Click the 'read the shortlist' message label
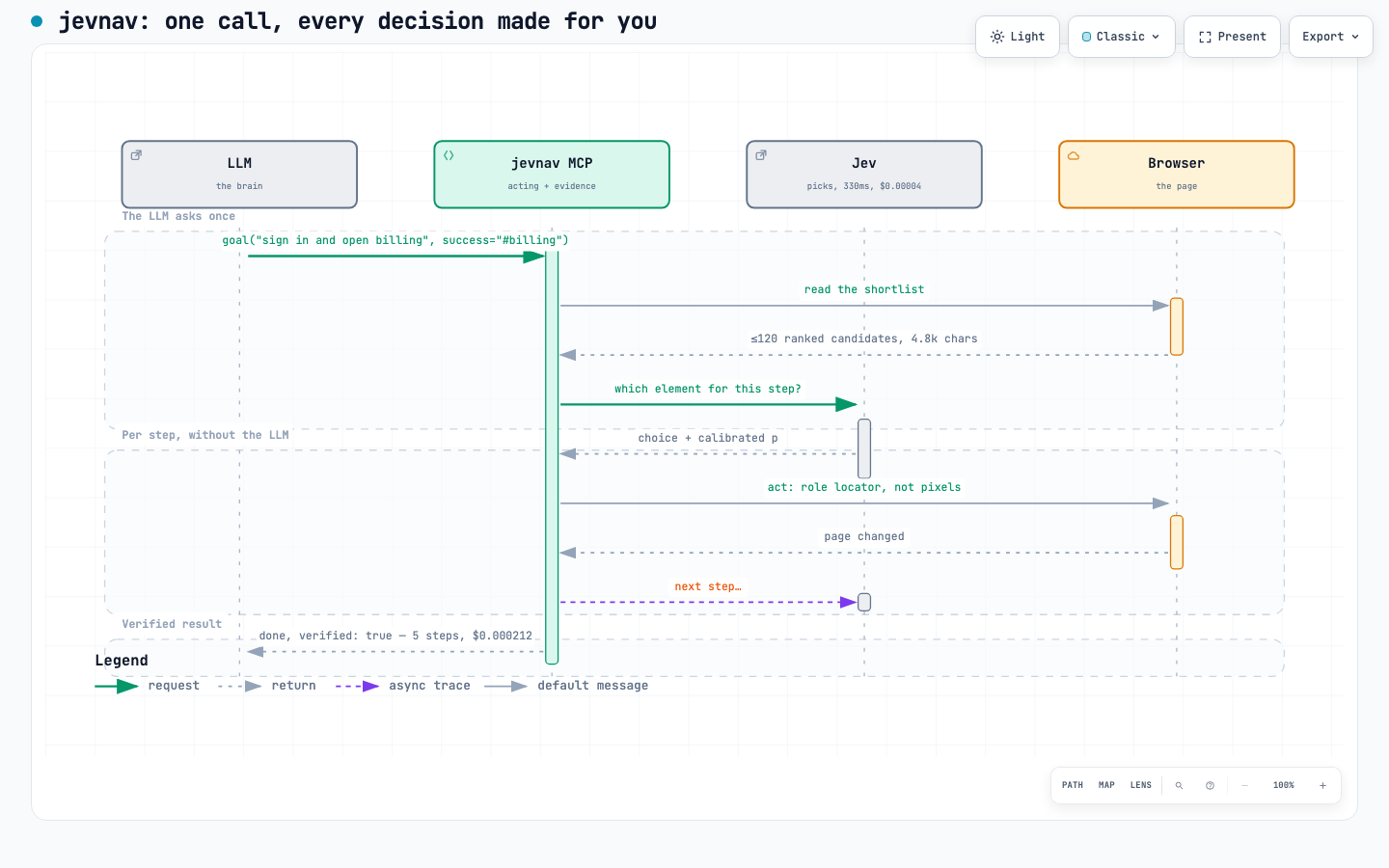The image size is (1389, 868). [x=864, y=289]
